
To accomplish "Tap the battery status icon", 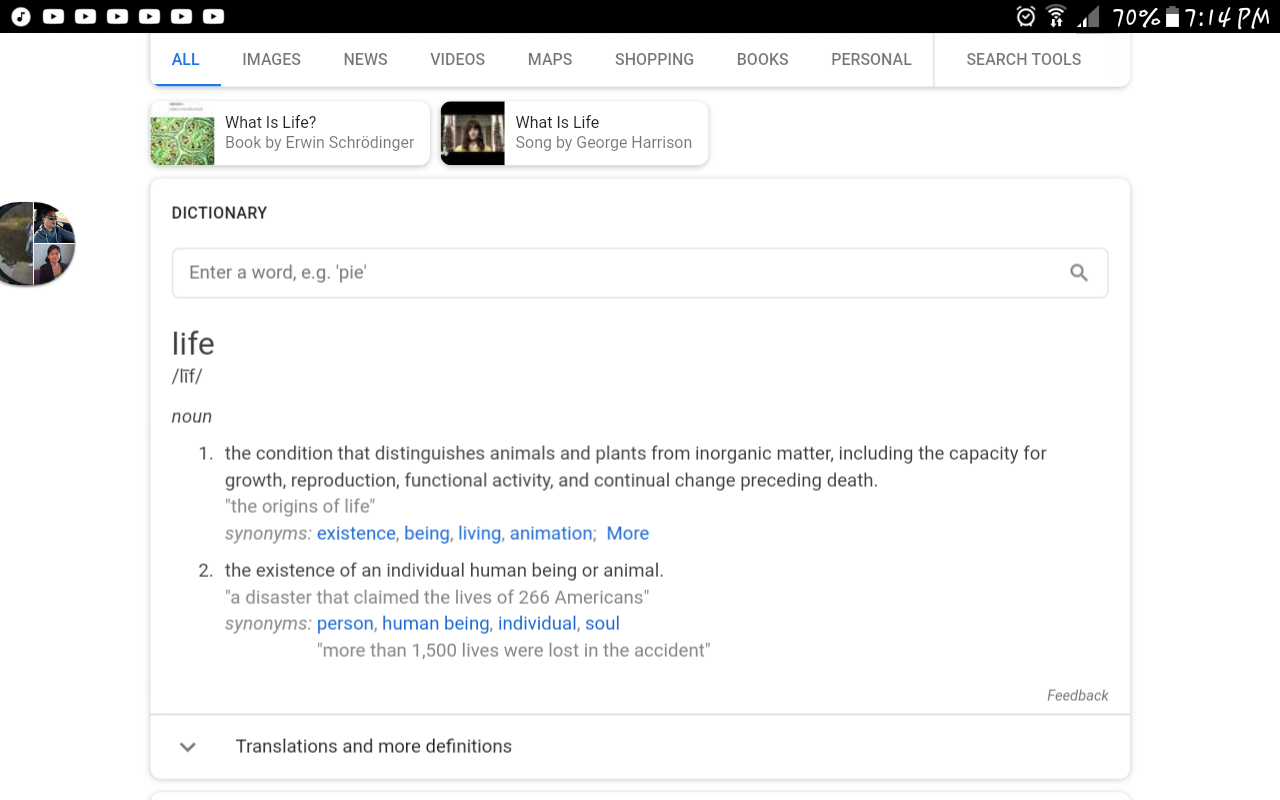I will (x=1173, y=17).
